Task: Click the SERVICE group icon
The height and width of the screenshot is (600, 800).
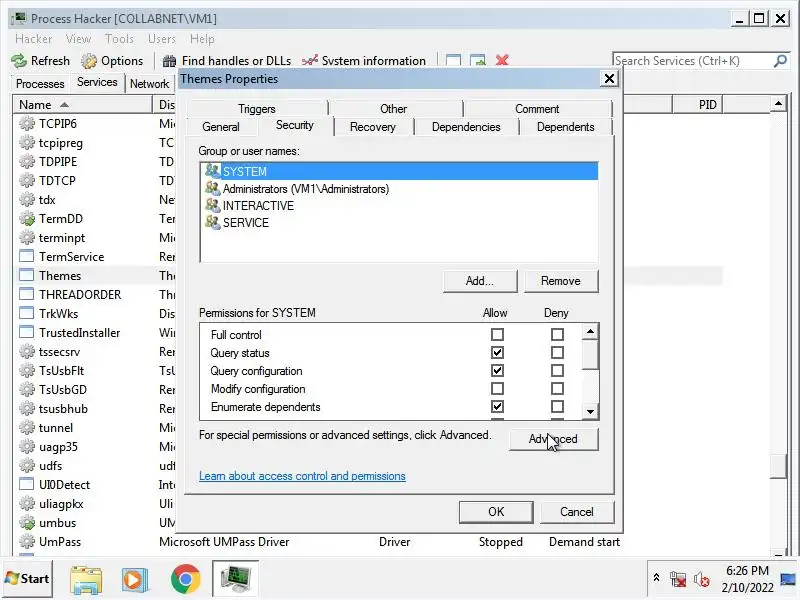Action: 212,222
